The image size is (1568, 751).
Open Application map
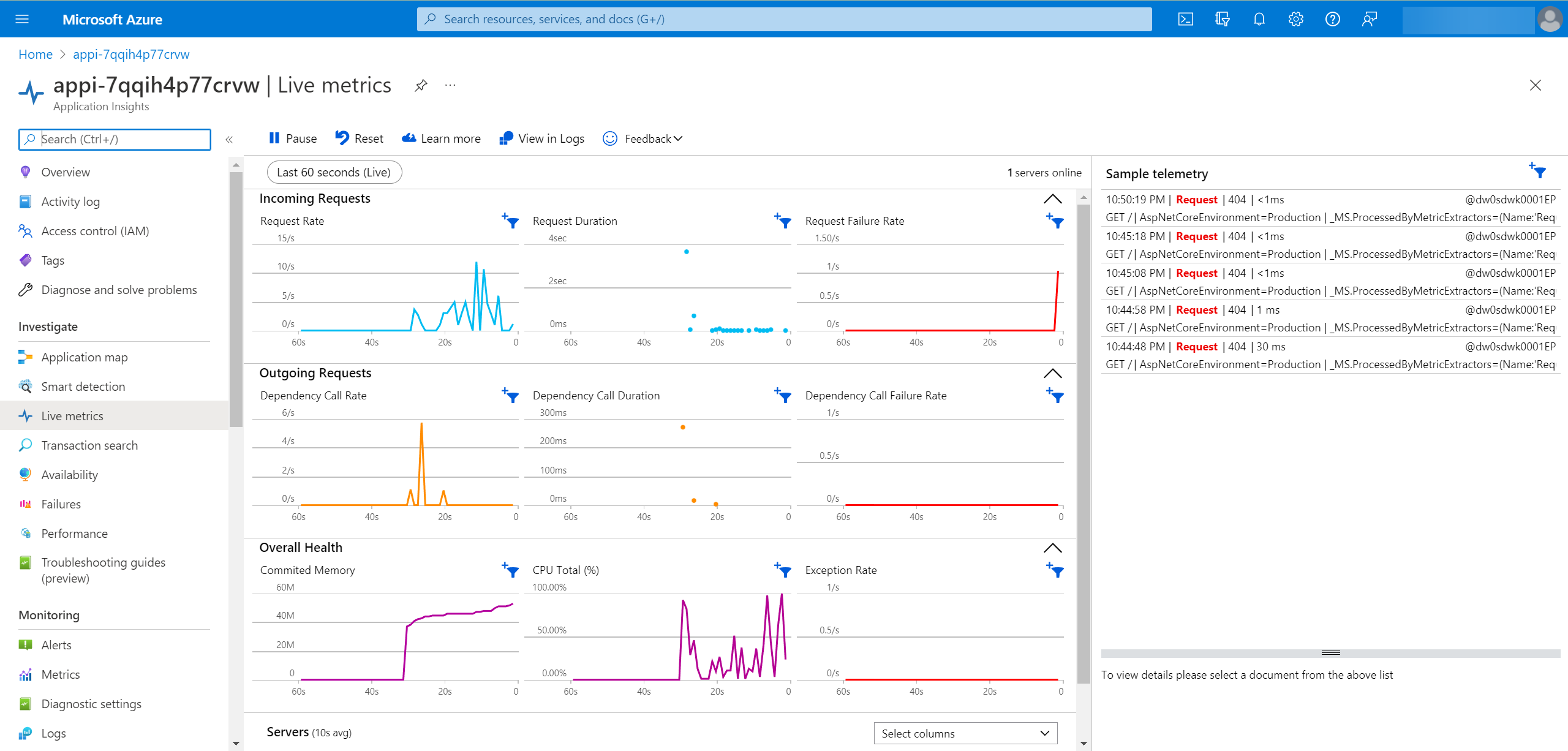point(114,357)
